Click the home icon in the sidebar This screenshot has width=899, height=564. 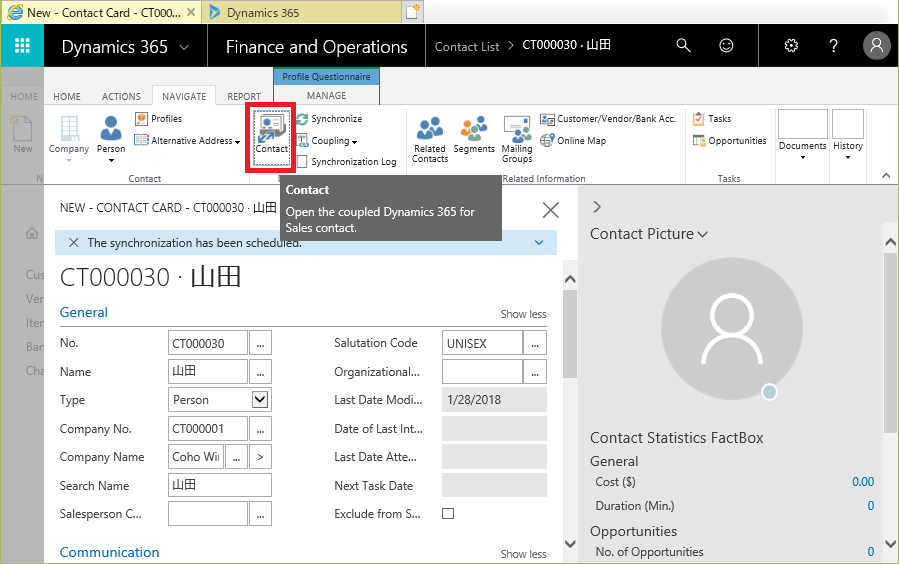click(32, 233)
